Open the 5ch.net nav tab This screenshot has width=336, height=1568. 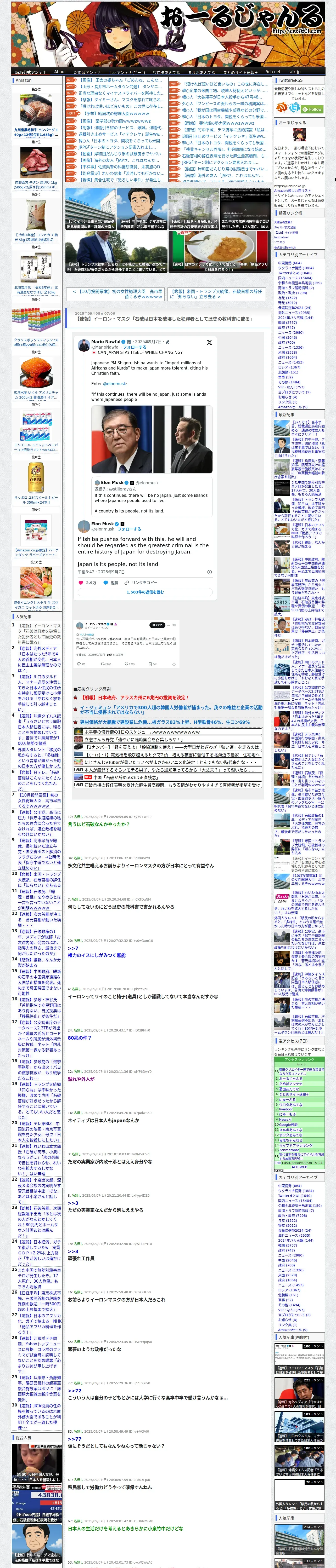273,72
